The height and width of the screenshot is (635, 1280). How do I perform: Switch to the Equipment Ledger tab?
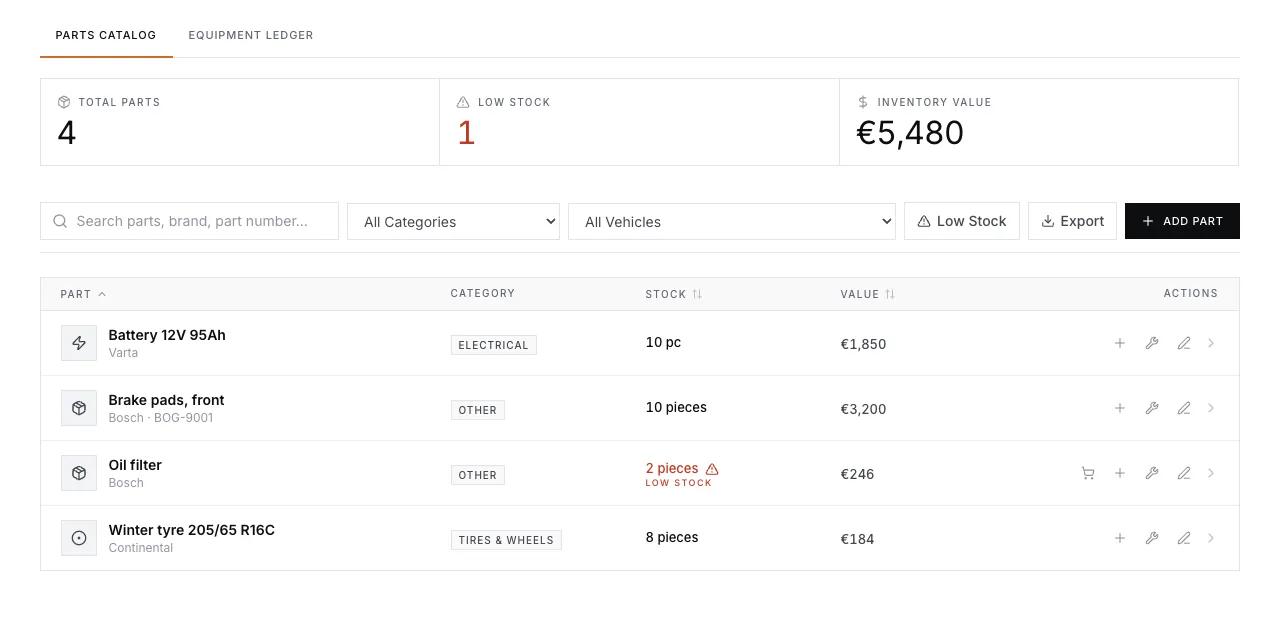pyautogui.click(x=251, y=35)
